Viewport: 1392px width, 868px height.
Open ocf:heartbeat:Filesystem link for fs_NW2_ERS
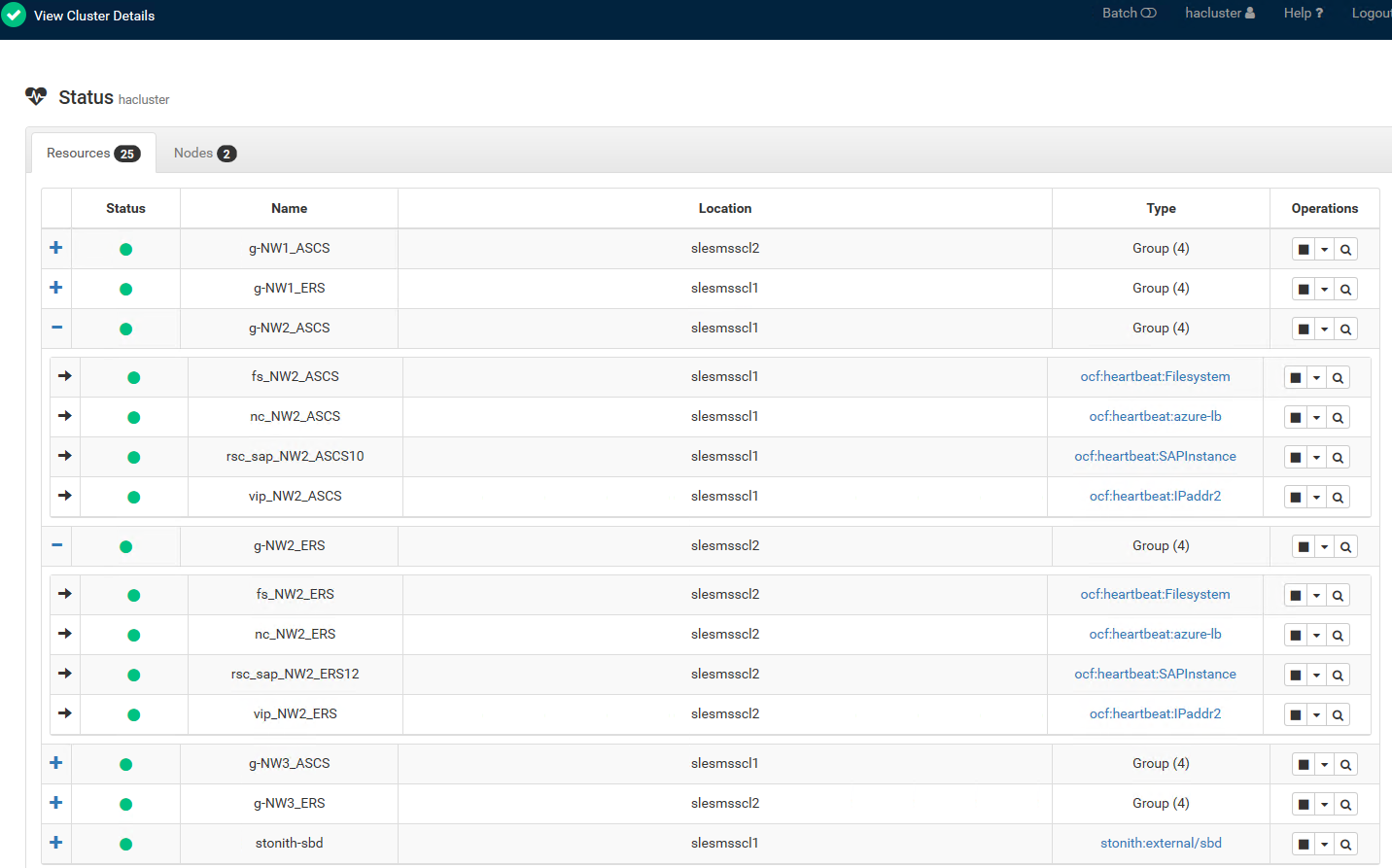coord(1155,594)
